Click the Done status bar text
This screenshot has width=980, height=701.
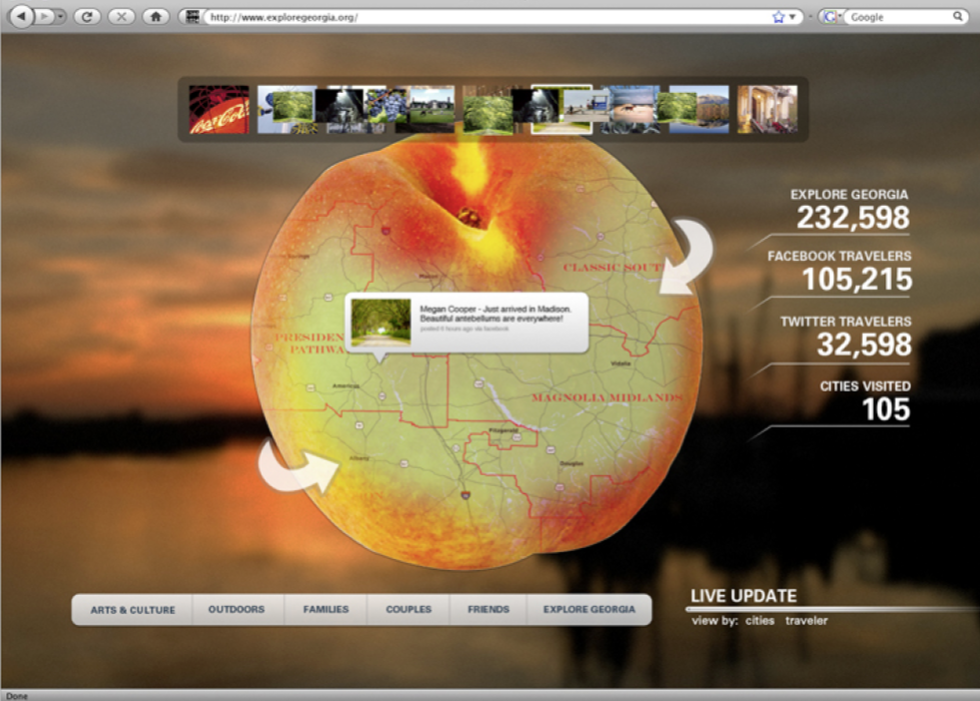pos(17,696)
